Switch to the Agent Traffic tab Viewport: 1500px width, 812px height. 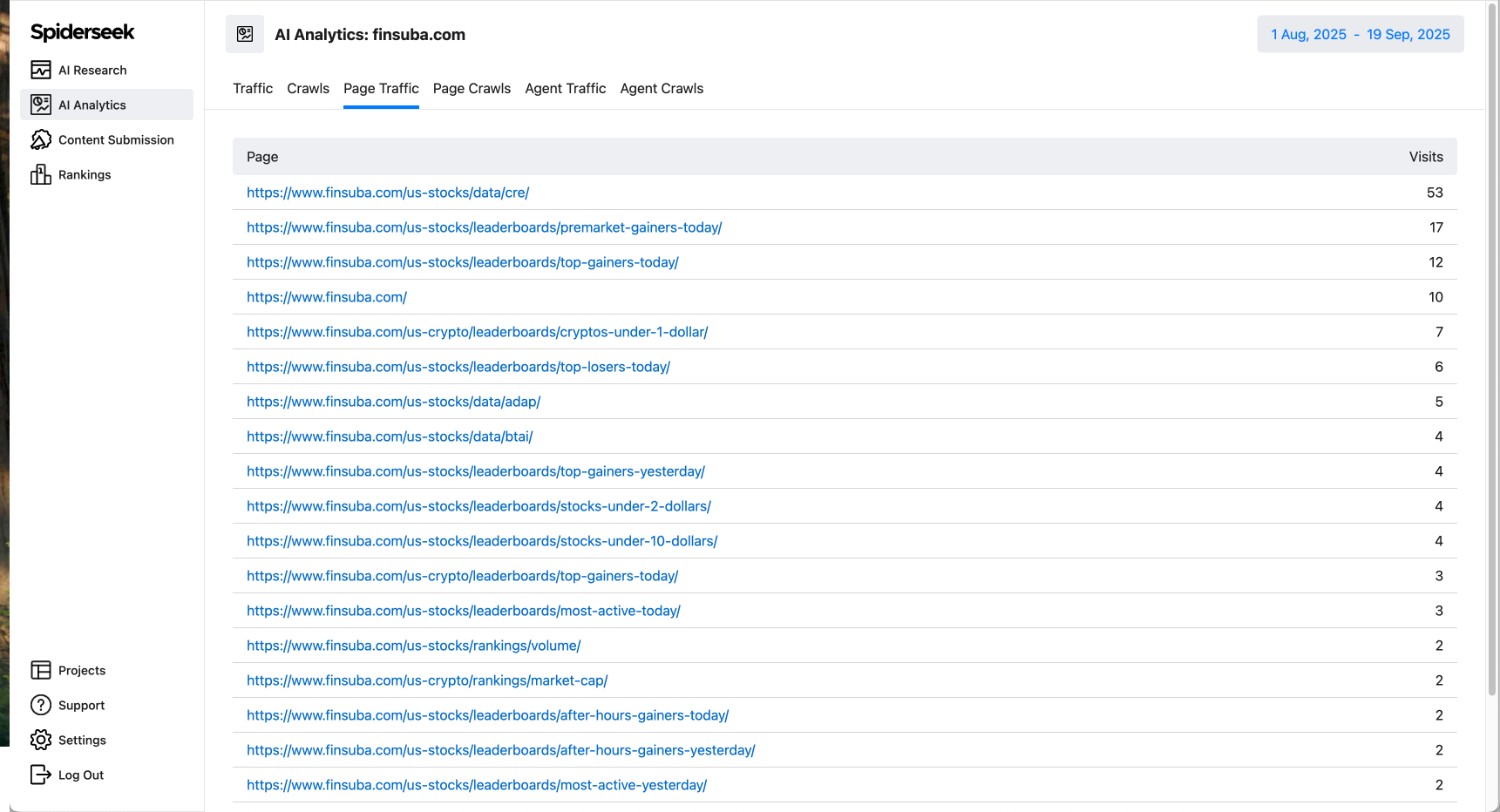click(x=566, y=88)
